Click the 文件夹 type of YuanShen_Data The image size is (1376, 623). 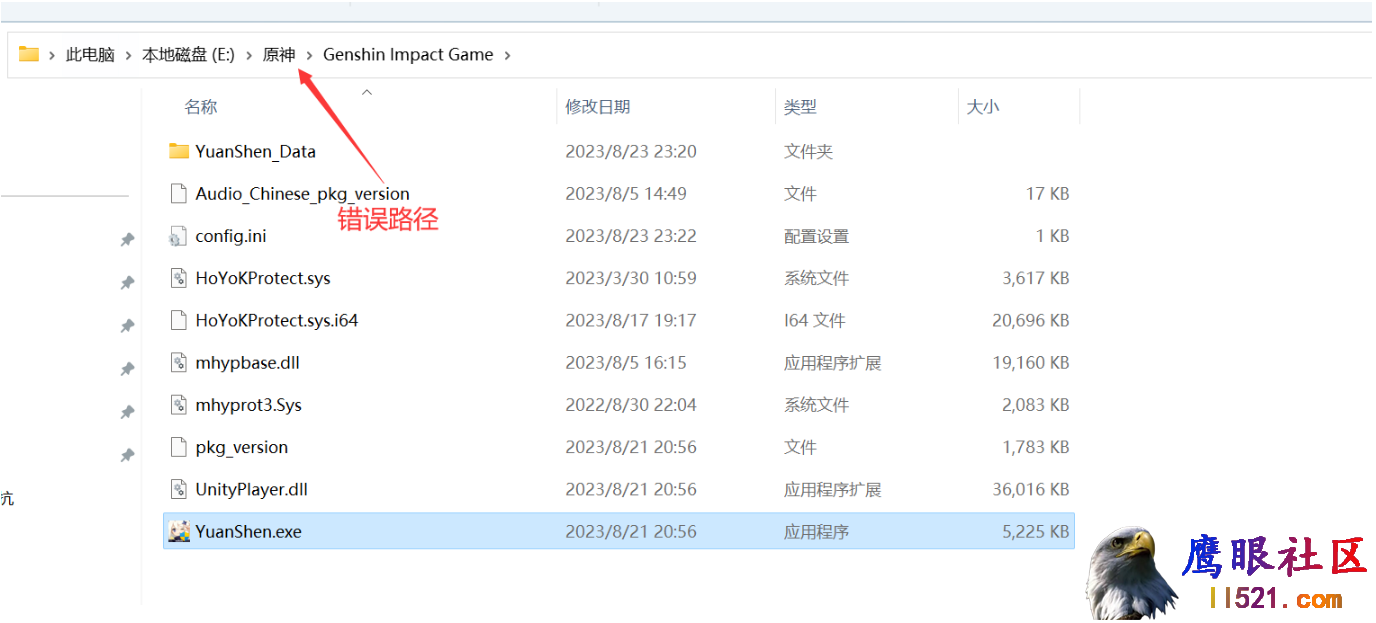[x=808, y=152]
